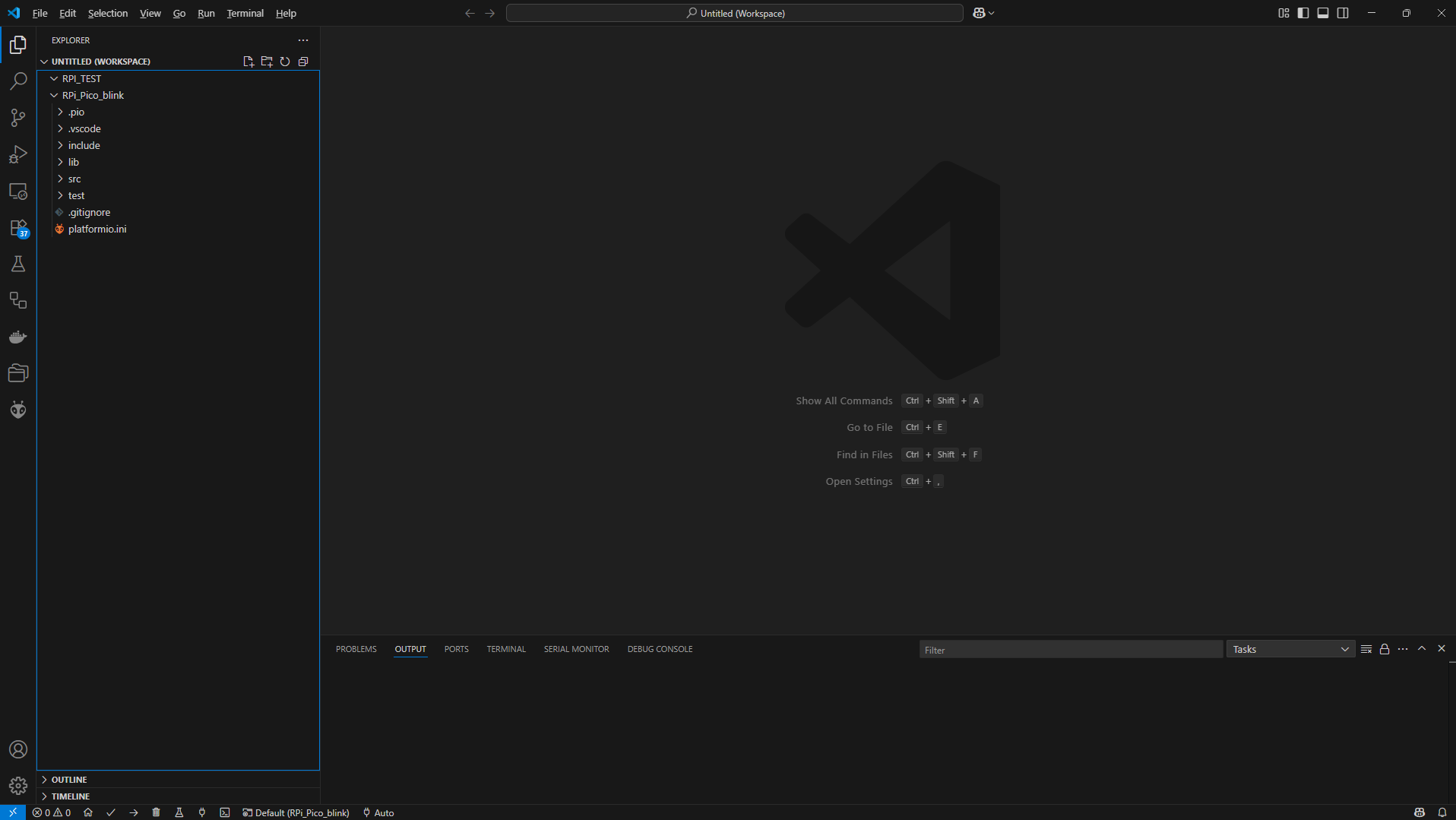Click the Untitled (Workspace) command center search
The image size is (1456, 820).
[735, 13]
